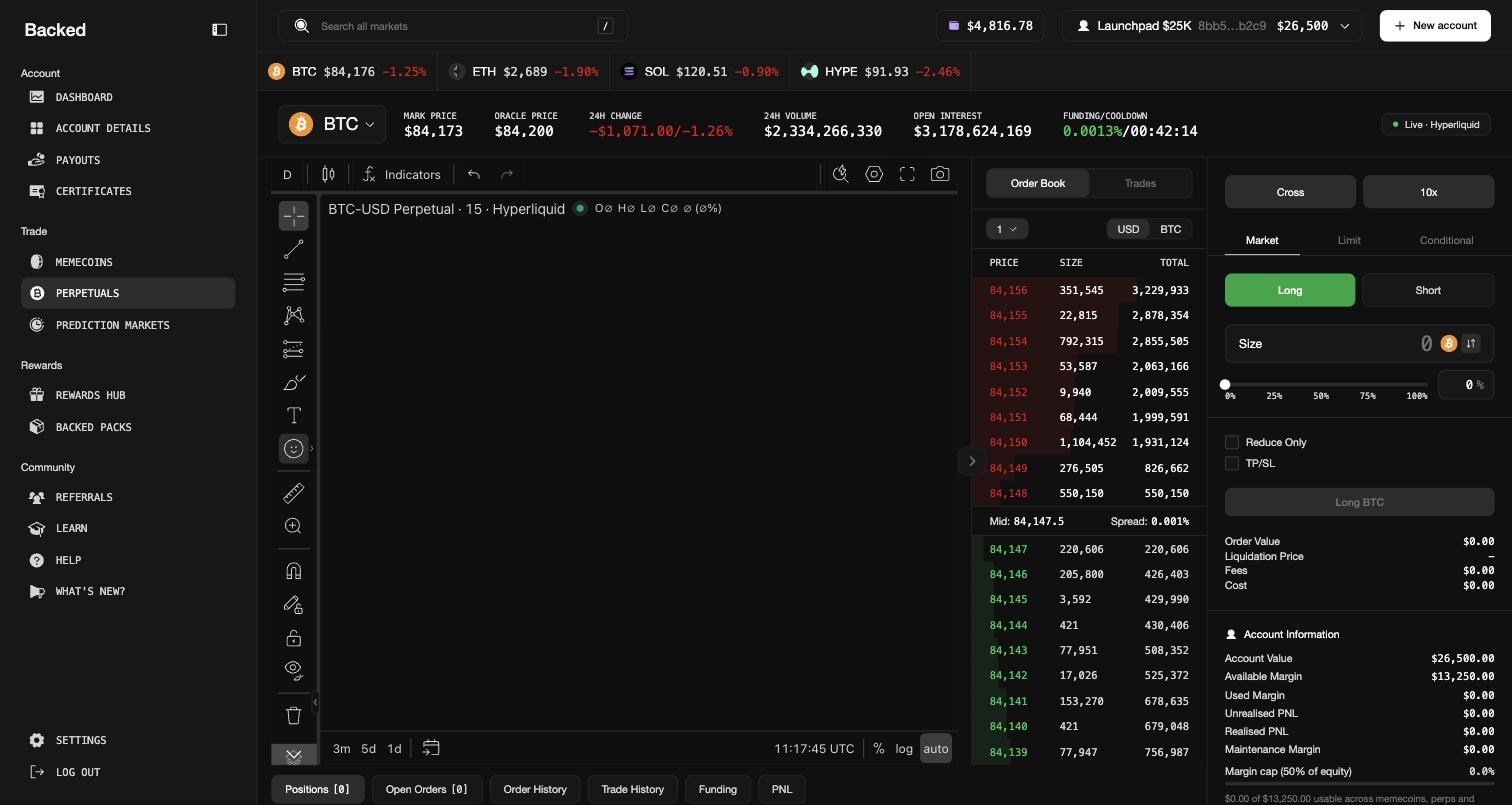Open the chart timeframe D selector
The height and width of the screenshot is (805, 1512).
287,174
